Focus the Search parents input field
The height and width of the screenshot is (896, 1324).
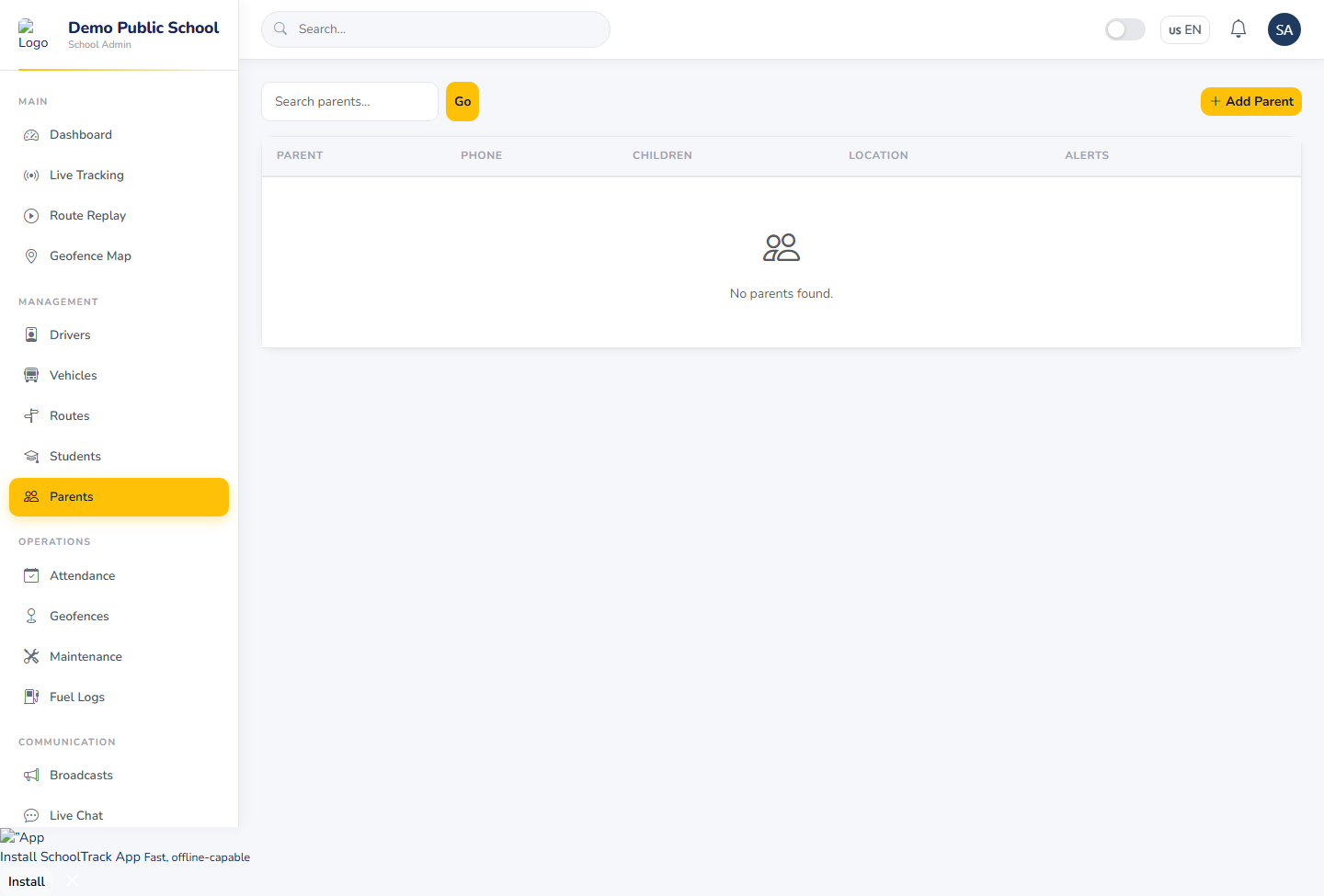350,101
